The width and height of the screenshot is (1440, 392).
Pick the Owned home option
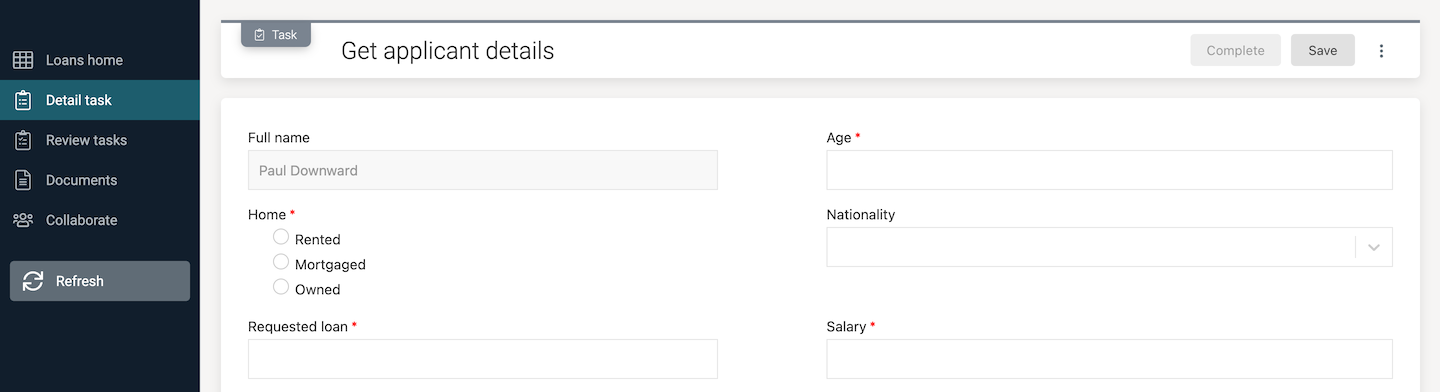(281, 287)
